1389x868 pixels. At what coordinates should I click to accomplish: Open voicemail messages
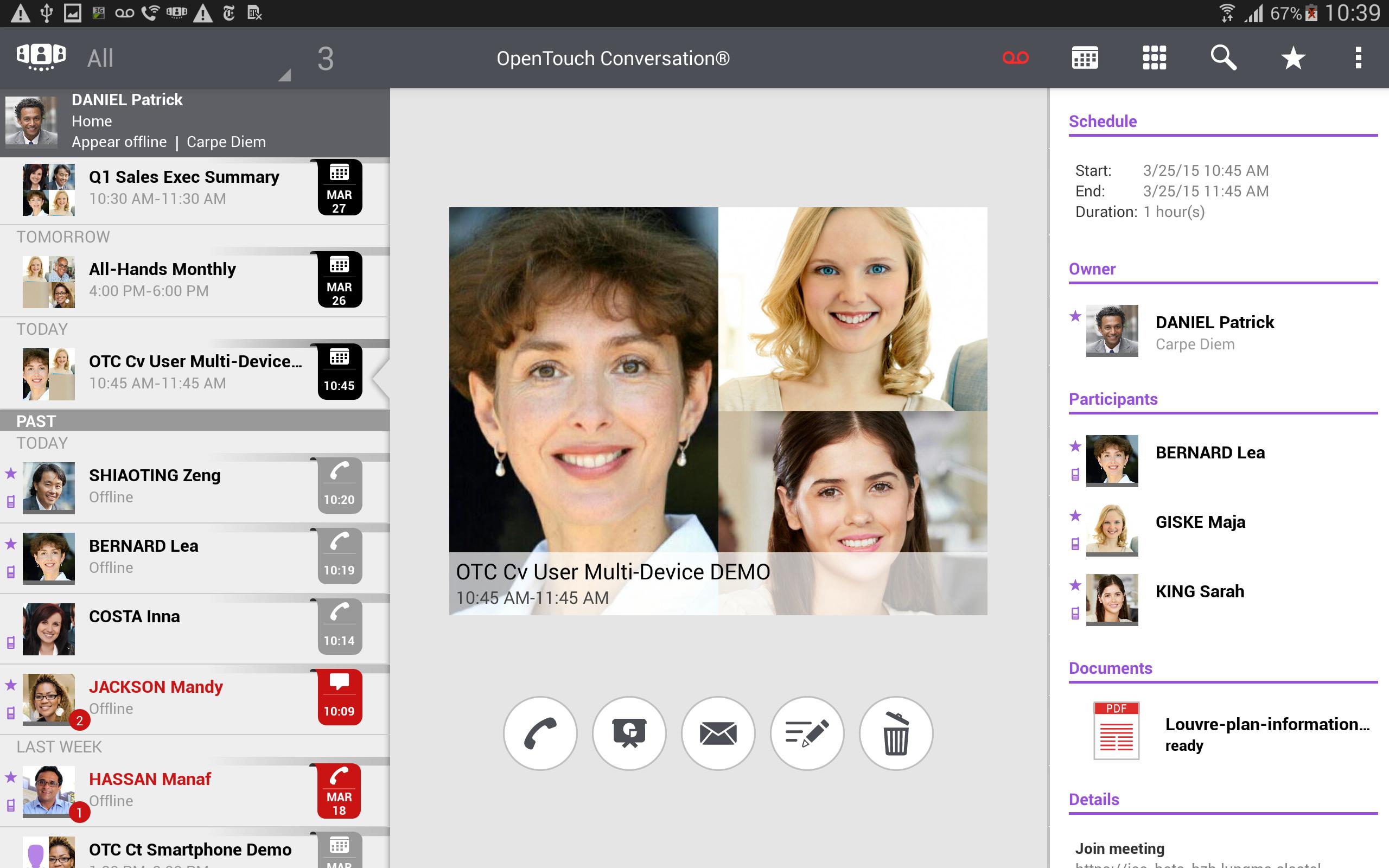[1015, 58]
